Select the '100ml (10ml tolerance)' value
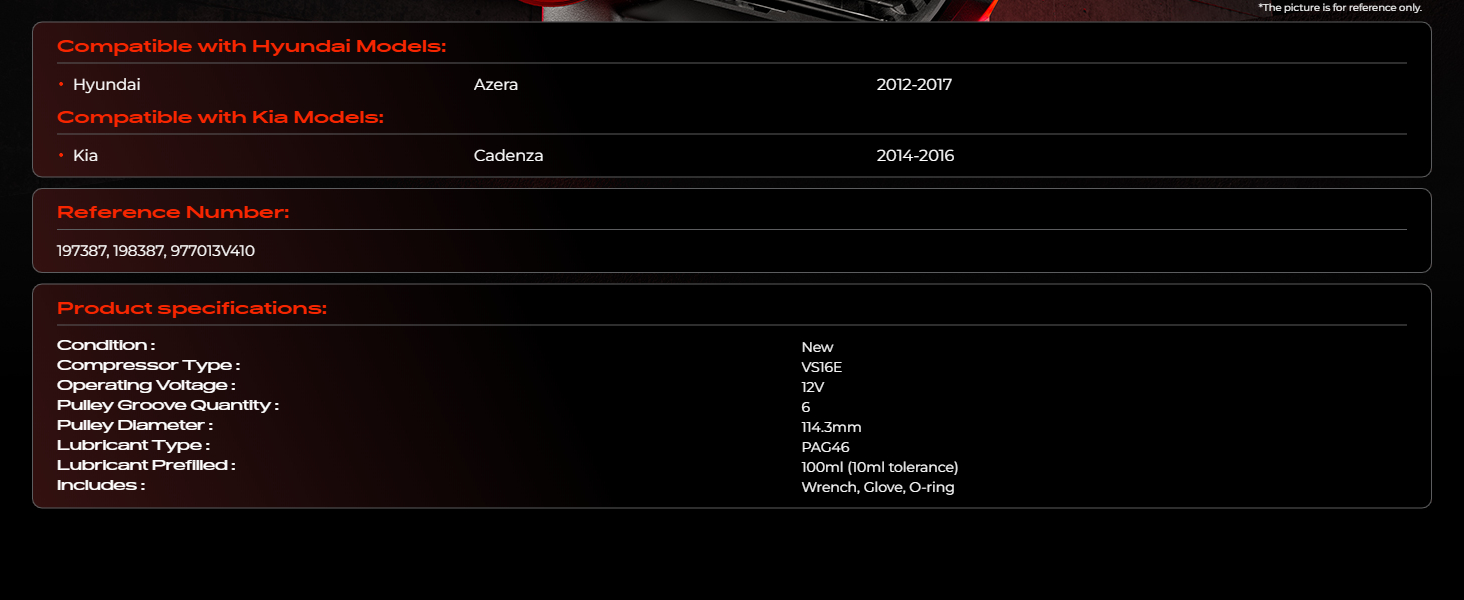This screenshot has height=600, width=1464. coord(880,467)
